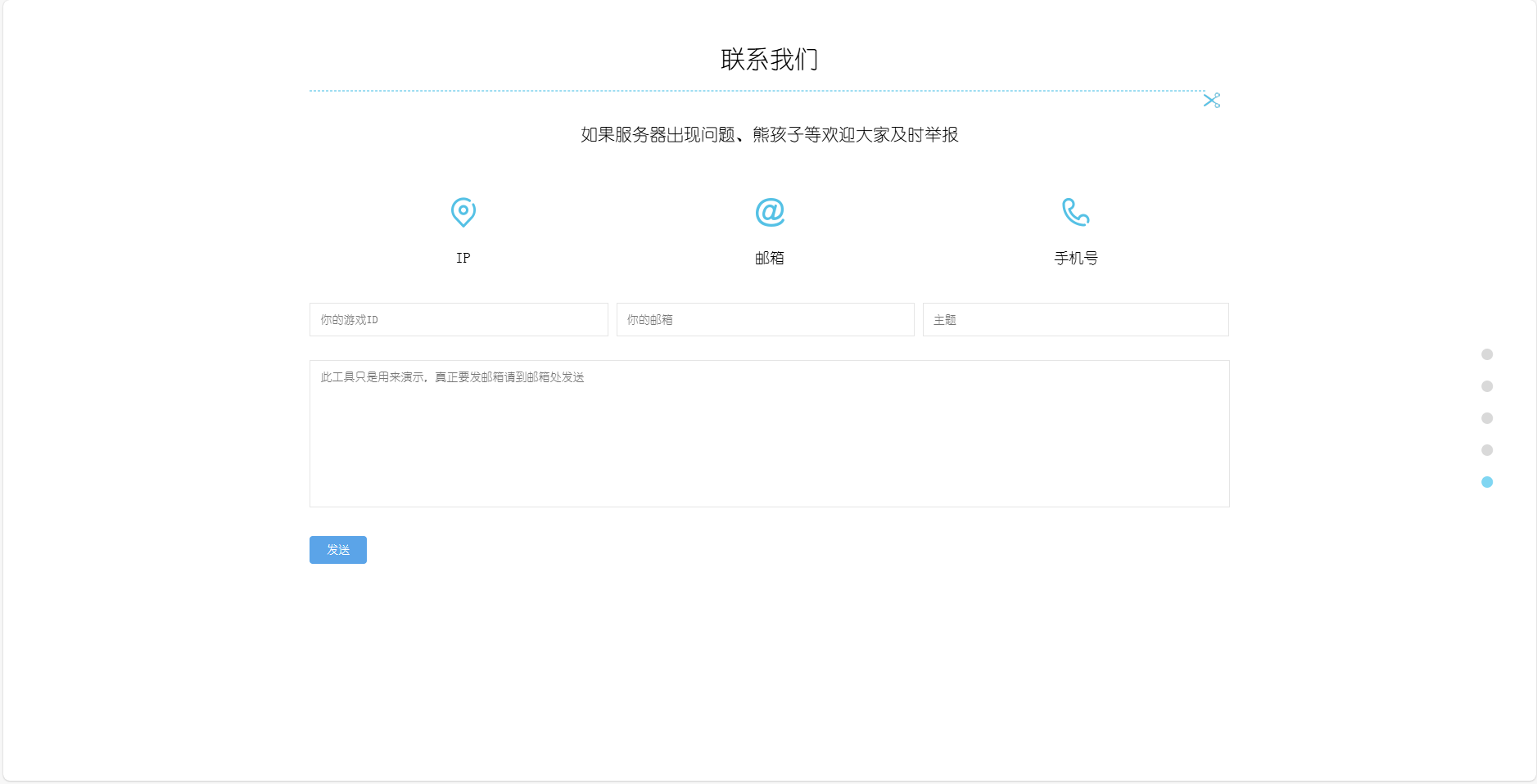Click the scissors icon beside dashed line
Image resolution: width=1537 pixels, height=784 pixels.
[1211, 100]
